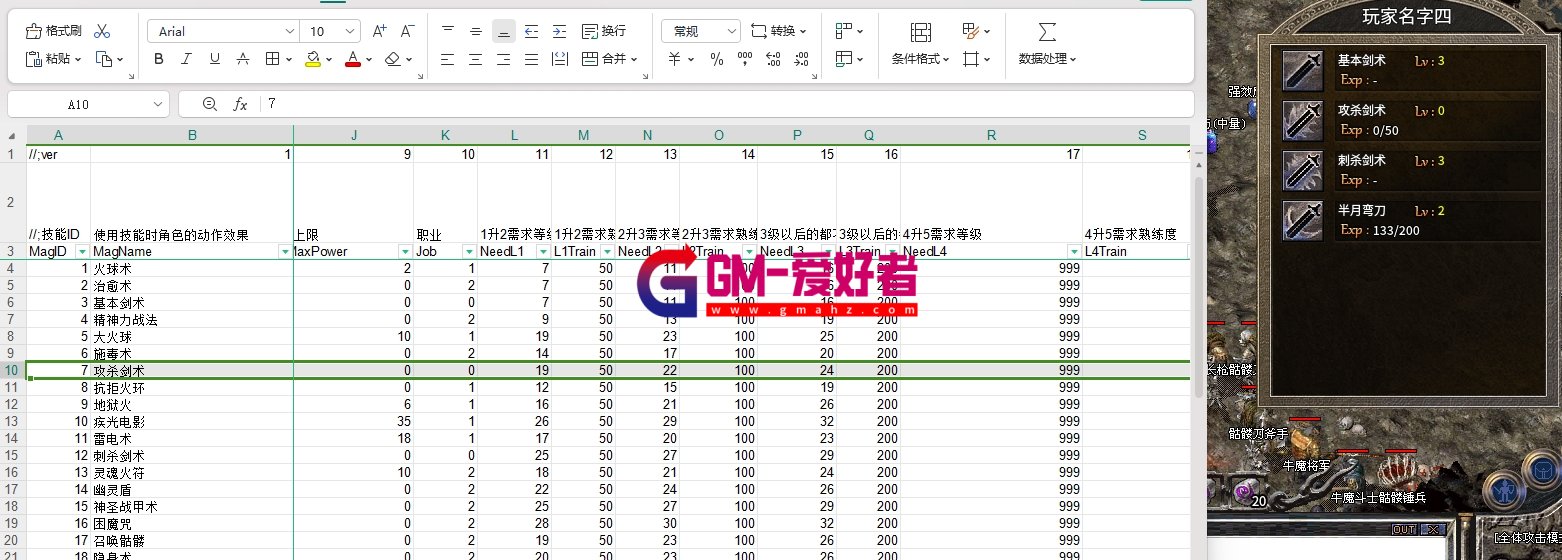Screen dimensions: 1562x560
Task: Click the 换行 wrap text button
Action: (x=604, y=31)
